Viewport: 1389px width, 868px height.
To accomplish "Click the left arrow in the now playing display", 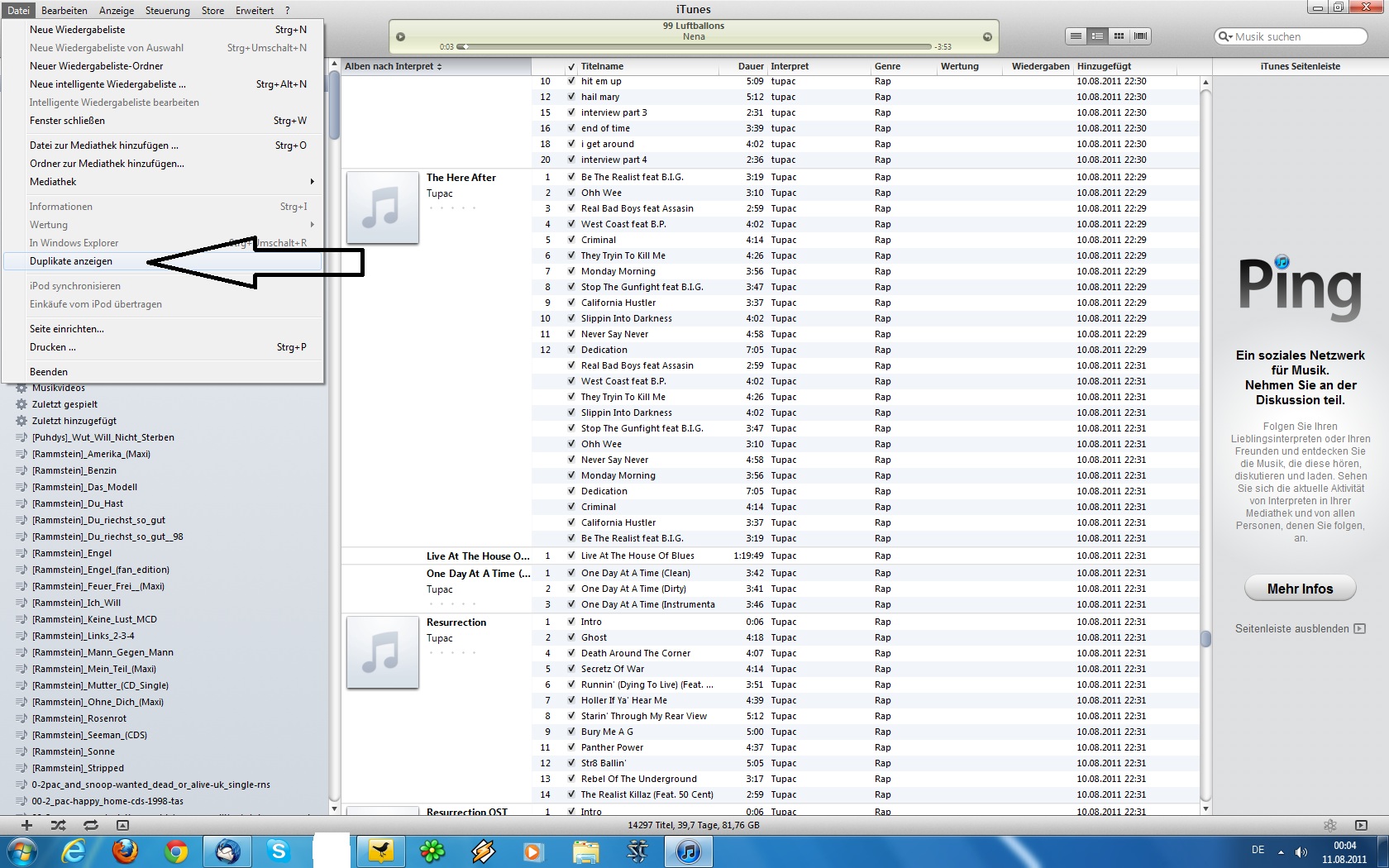I will 401,36.
